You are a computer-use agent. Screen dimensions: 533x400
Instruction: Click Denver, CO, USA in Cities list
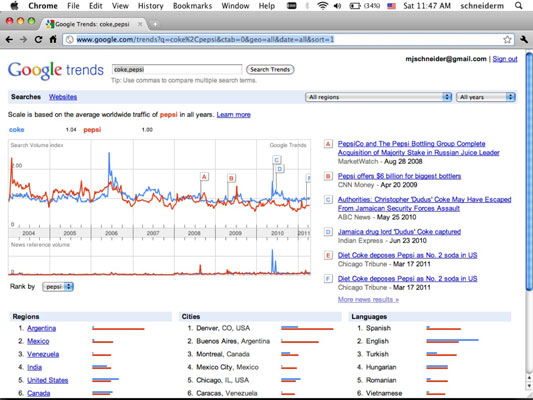223,328
